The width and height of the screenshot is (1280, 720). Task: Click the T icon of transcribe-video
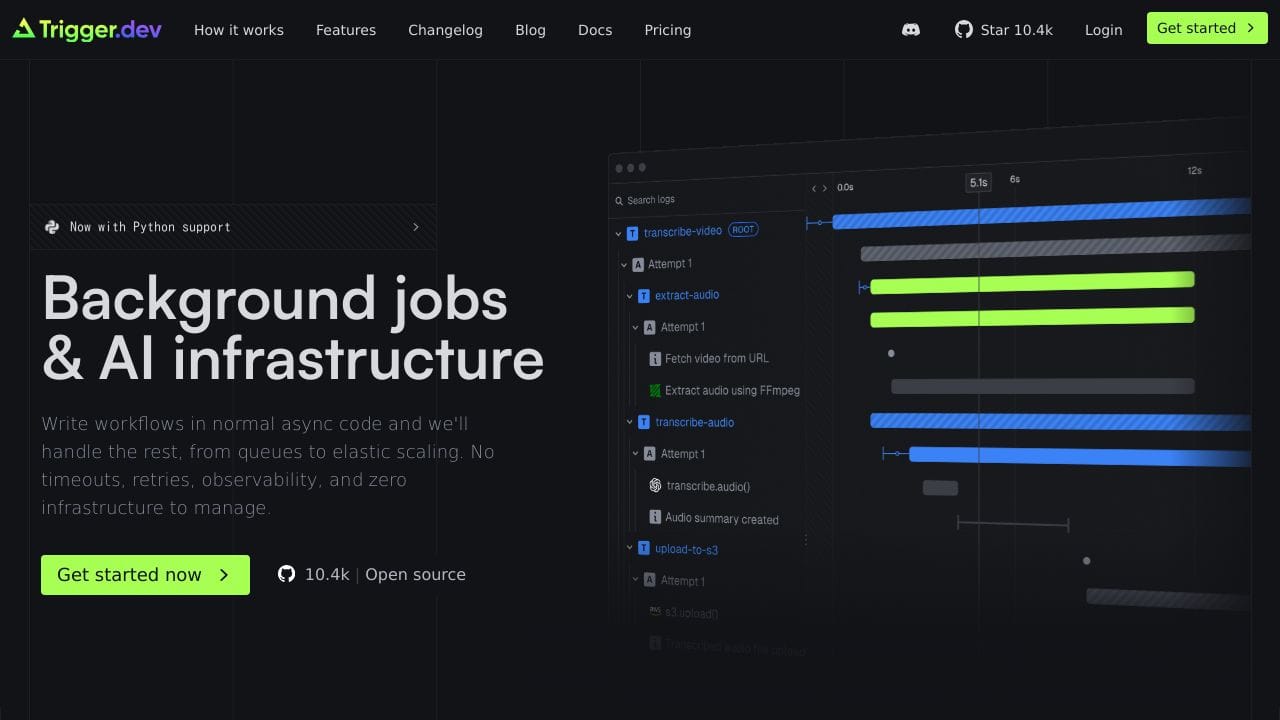coord(632,233)
